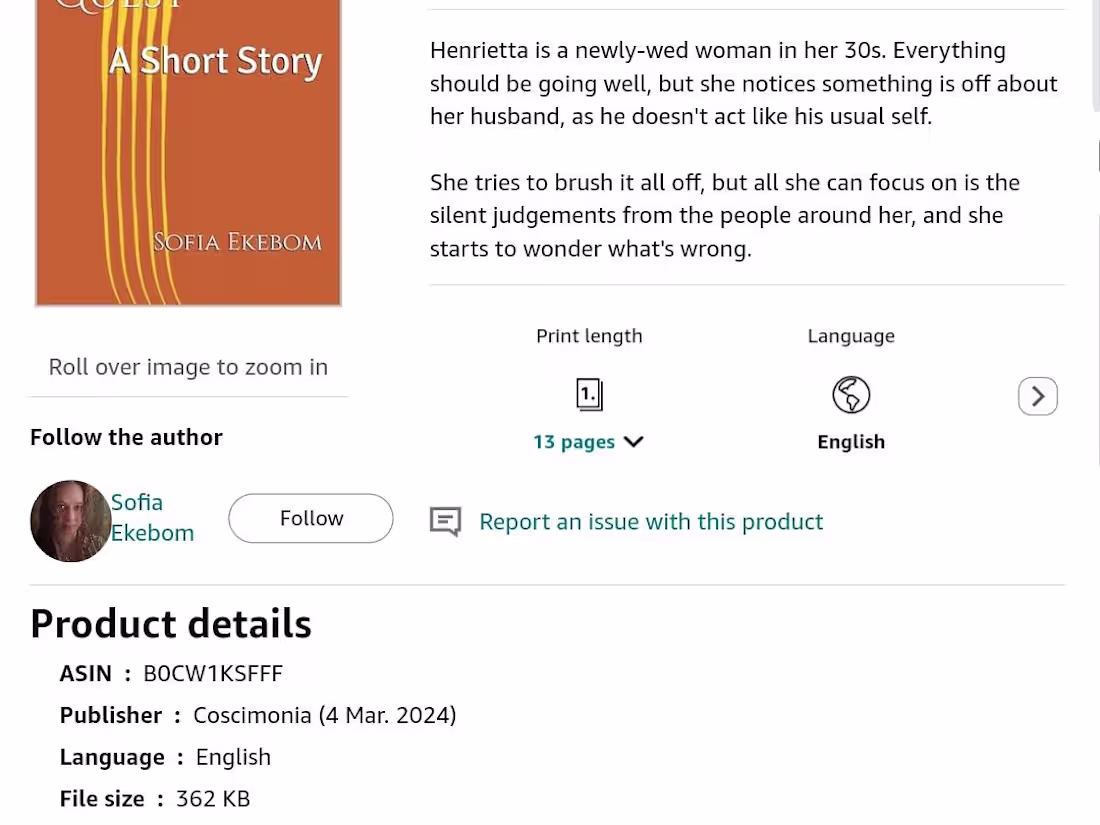Click the English language label

tap(851, 441)
